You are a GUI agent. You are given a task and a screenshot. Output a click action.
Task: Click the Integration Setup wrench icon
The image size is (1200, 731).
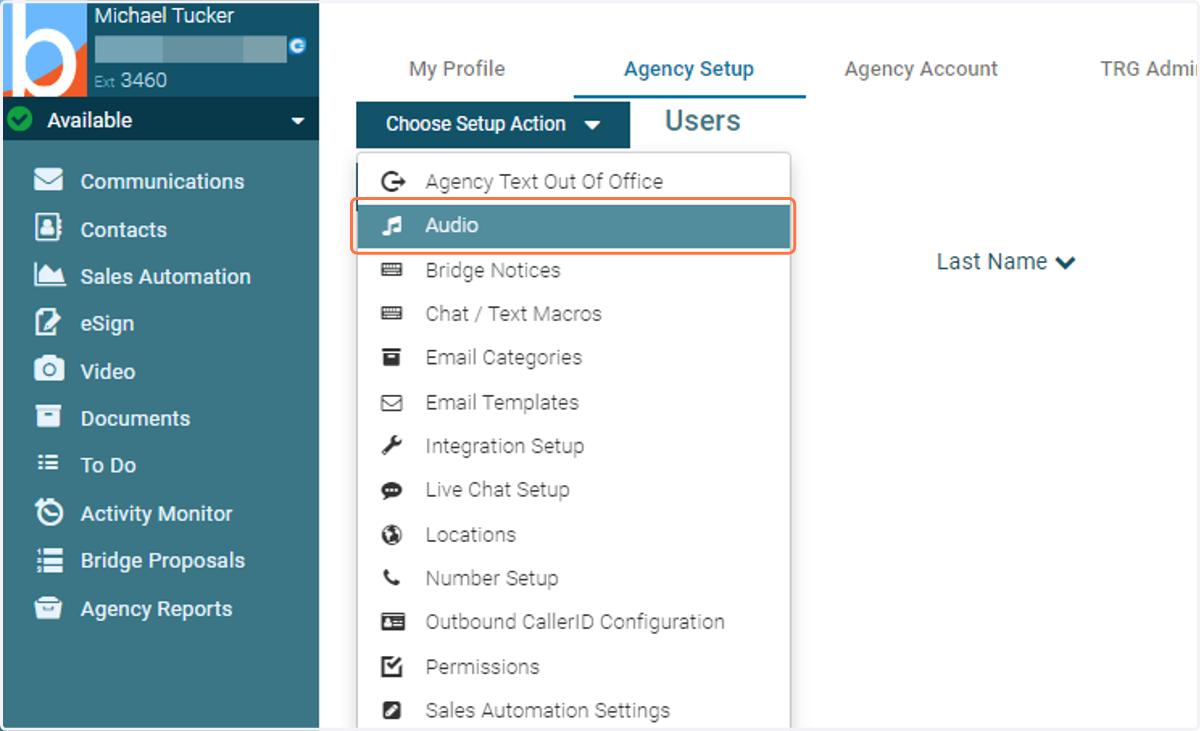click(x=392, y=446)
